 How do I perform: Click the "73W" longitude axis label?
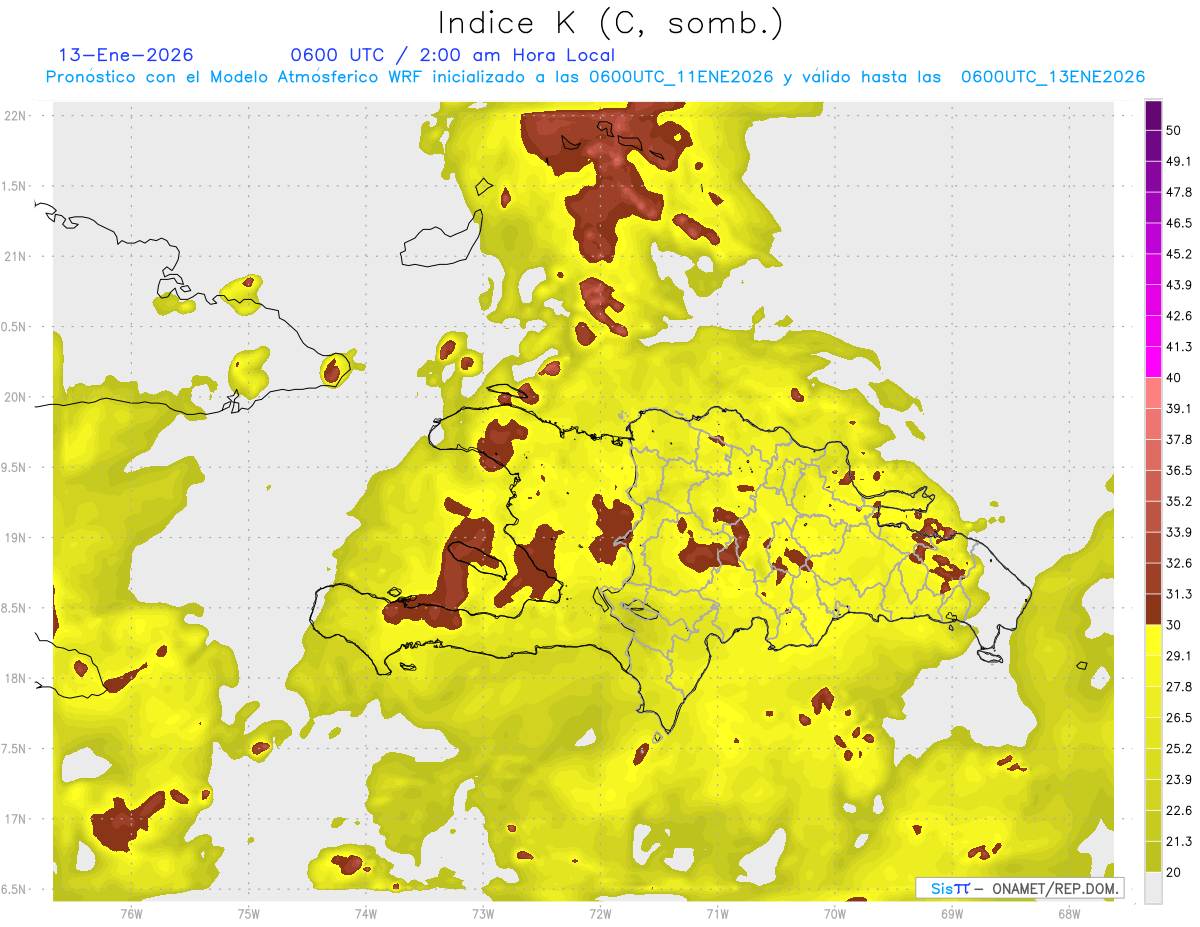pyautogui.click(x=483, y=912)
